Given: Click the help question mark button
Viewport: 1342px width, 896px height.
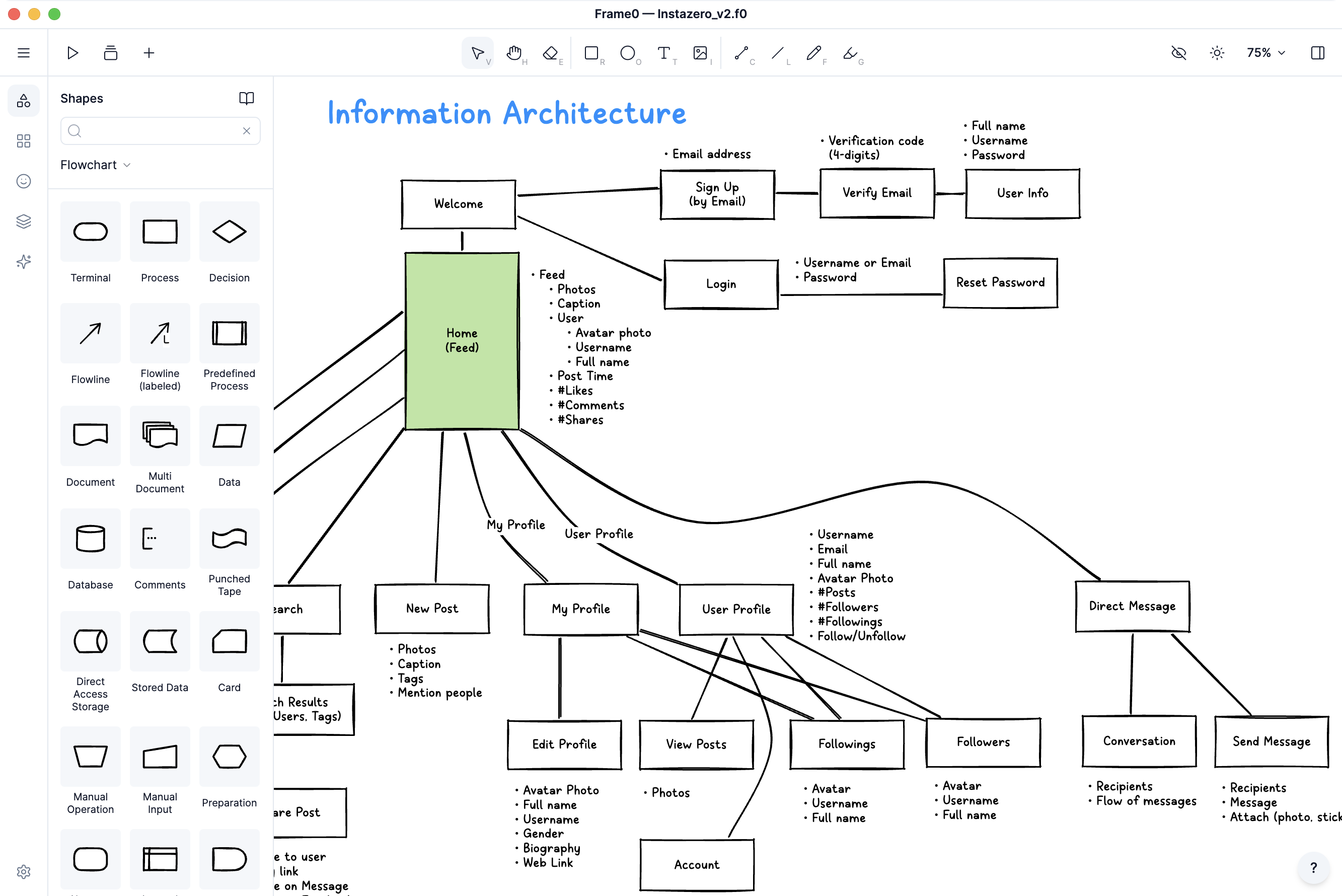Looking at the screenshot, I should point(1313,867).
